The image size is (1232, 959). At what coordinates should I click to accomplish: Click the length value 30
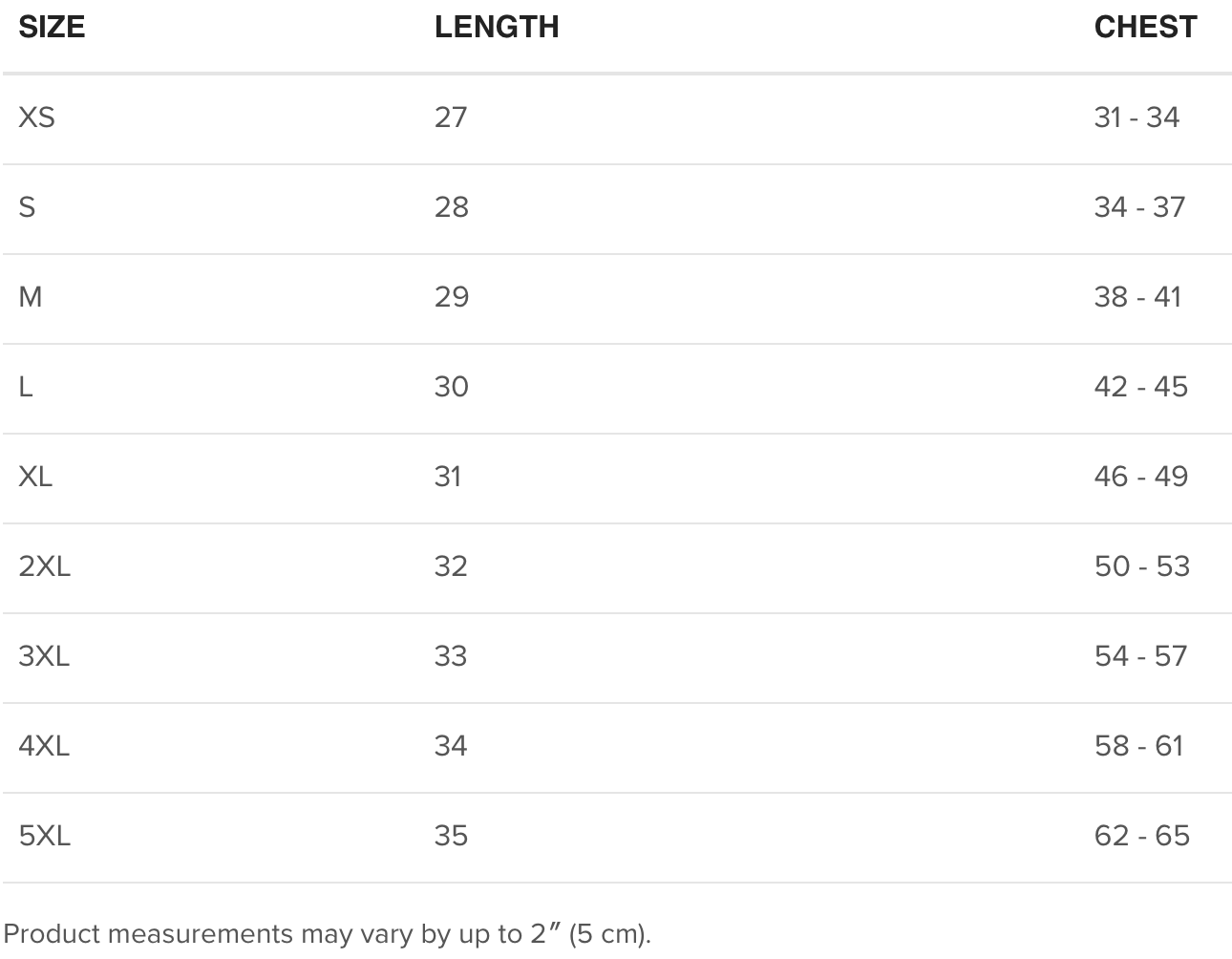pyautogui.click(x=451, y=387)
